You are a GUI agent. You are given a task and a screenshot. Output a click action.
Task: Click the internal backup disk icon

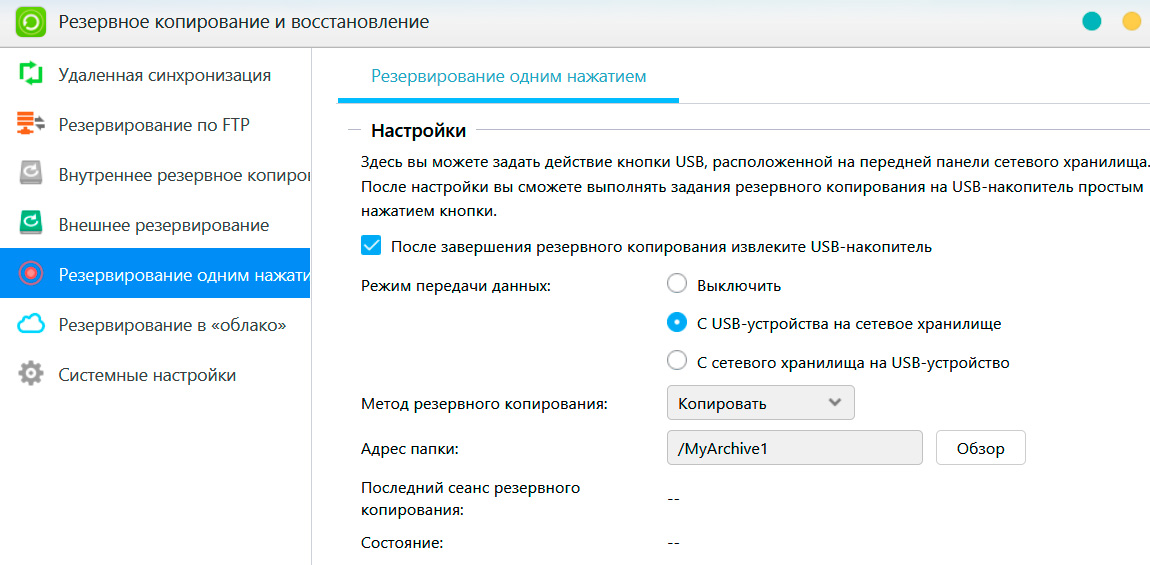coord(32,174)
